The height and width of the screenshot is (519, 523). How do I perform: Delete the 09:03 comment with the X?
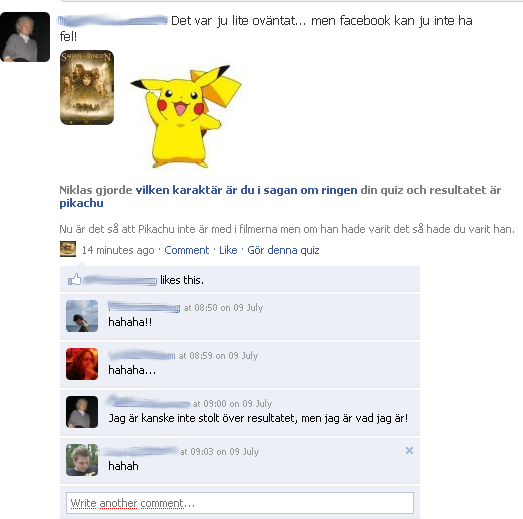click(x=409, y=451)
